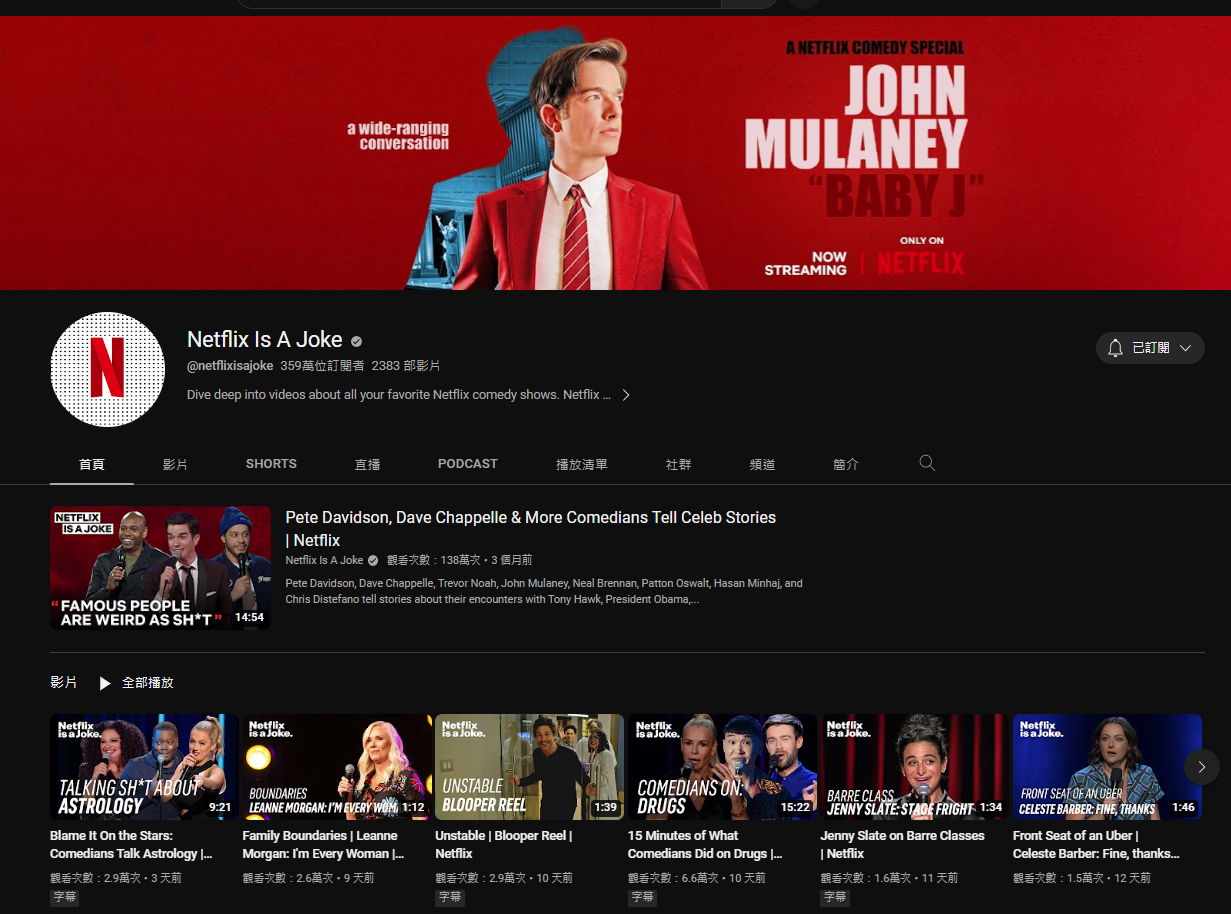The height and width of the screenshot is (914, 1231).
Task: Click the 已訂閱 subscribed label
Action: (1151, 348)
